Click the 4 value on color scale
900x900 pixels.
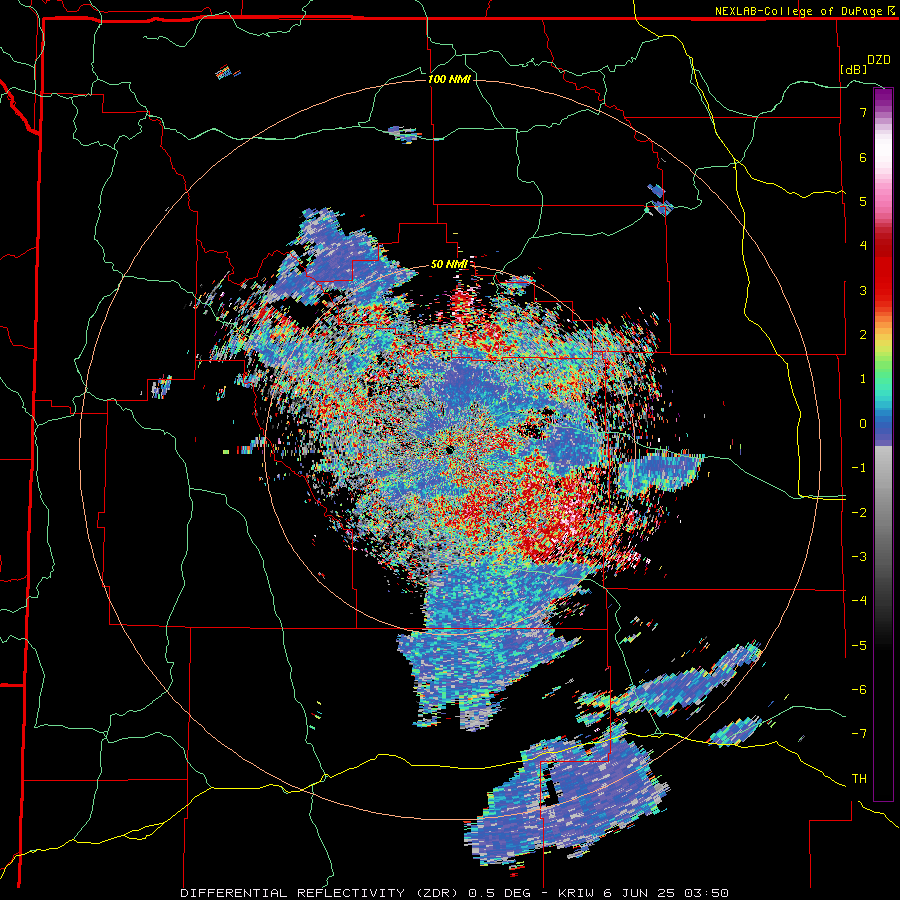pos(863,246)
